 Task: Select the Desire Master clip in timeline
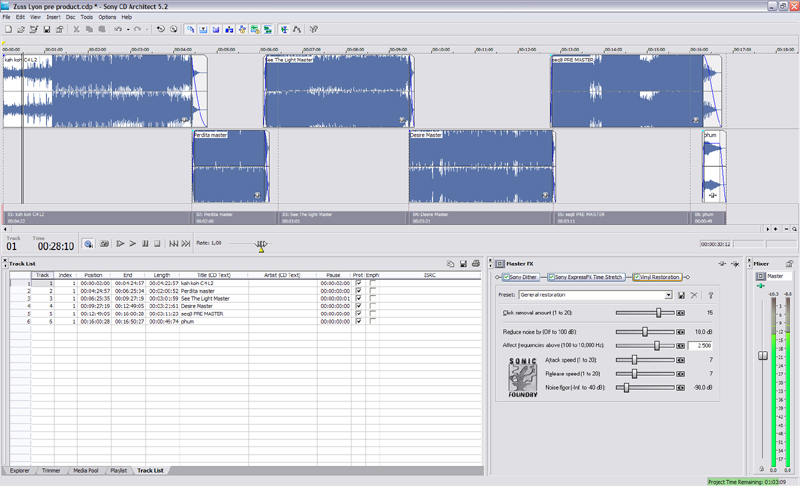(482, 167)
